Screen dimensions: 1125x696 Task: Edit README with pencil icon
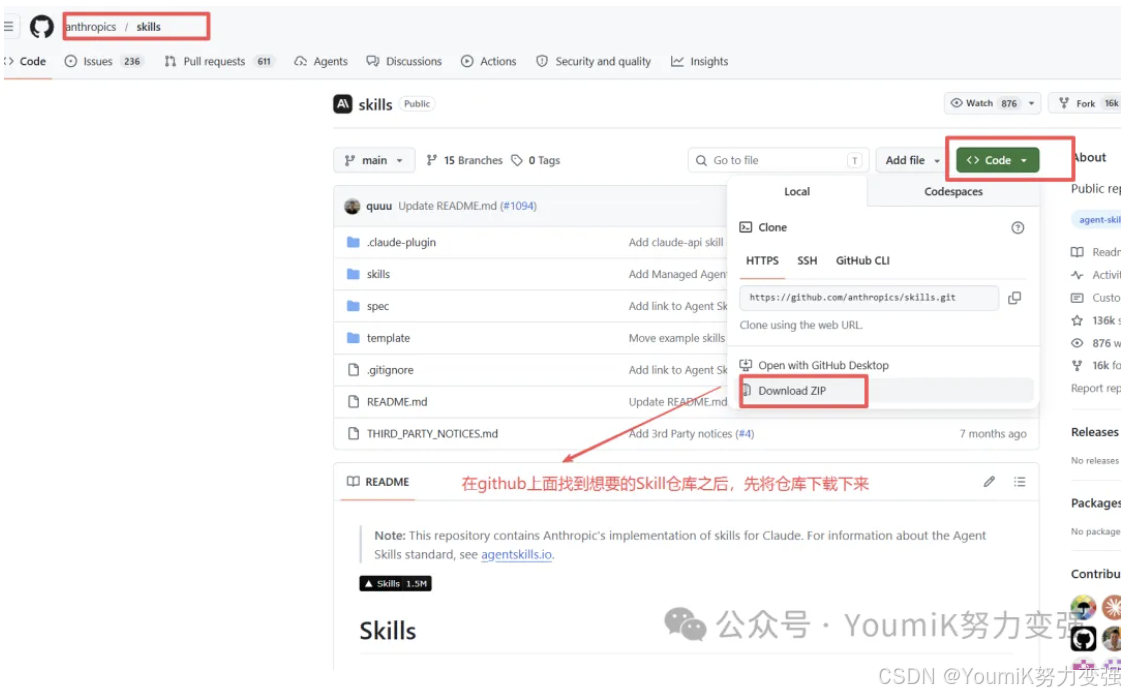[x=989, y=482]
